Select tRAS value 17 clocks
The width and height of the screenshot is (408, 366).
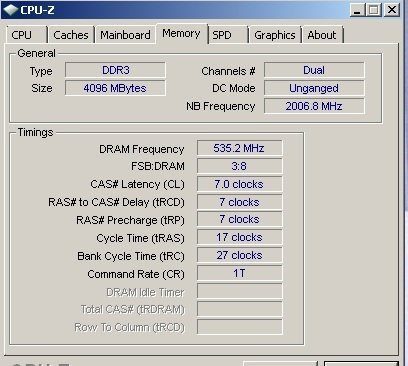tap(240, 237)
